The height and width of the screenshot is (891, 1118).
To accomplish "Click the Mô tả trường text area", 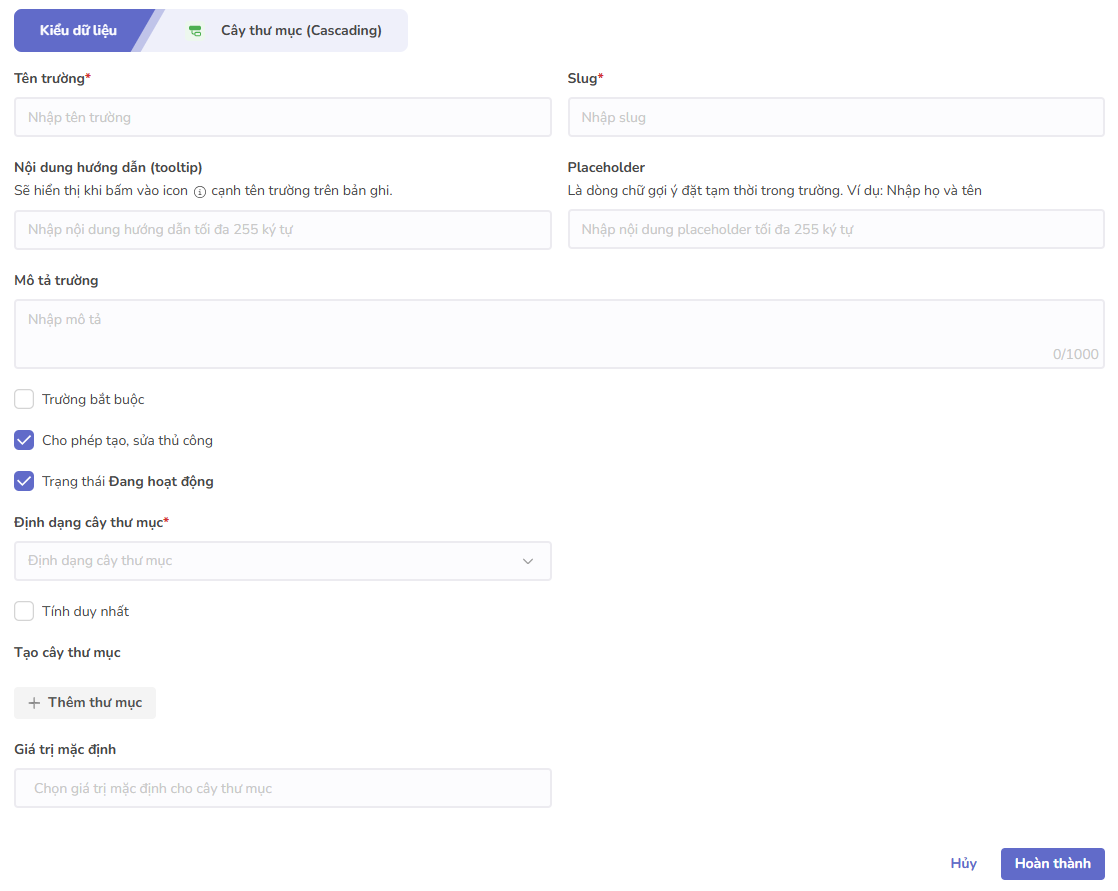I will coord(558,334).
